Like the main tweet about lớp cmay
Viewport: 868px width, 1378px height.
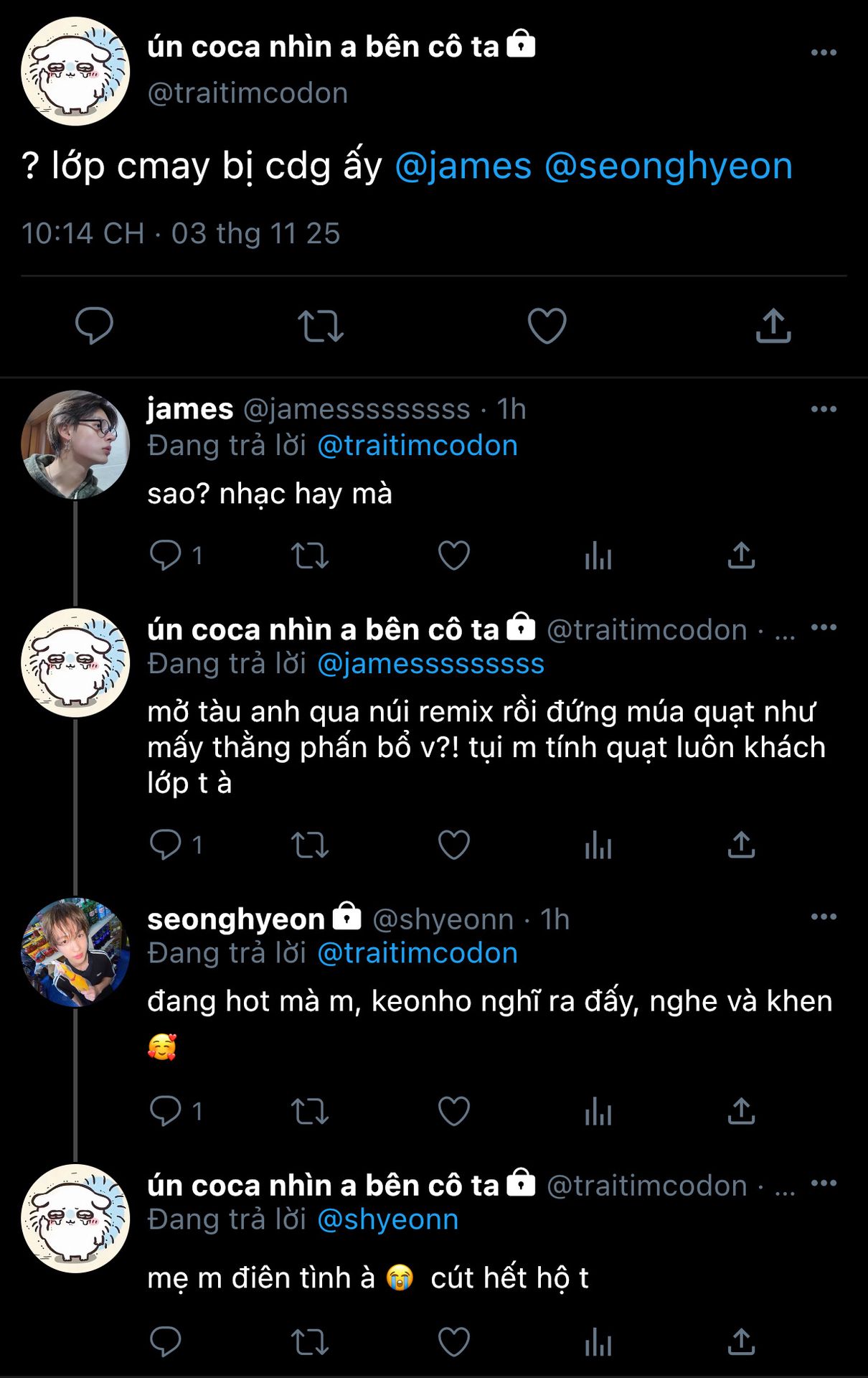[x=547, y=326]
